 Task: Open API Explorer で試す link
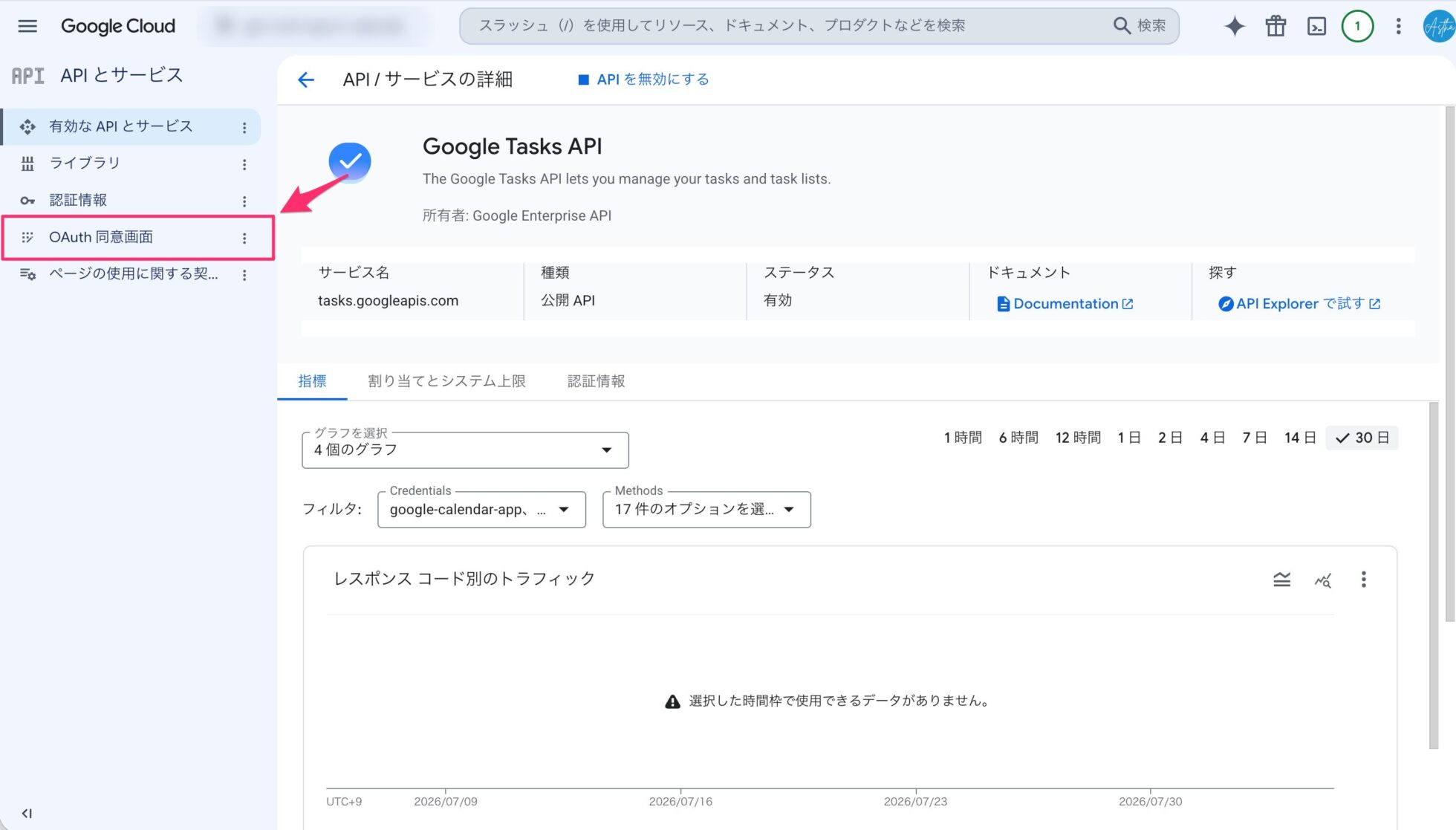point(1299,304)
